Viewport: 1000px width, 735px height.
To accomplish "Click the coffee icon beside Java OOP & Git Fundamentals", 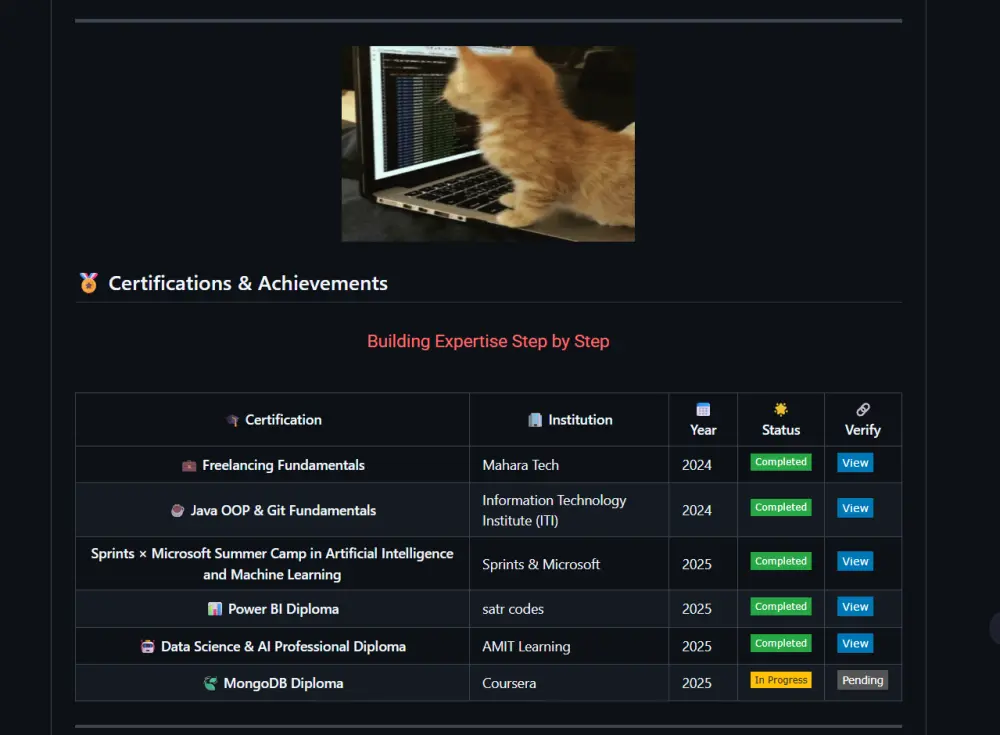I will pos(179,510).
